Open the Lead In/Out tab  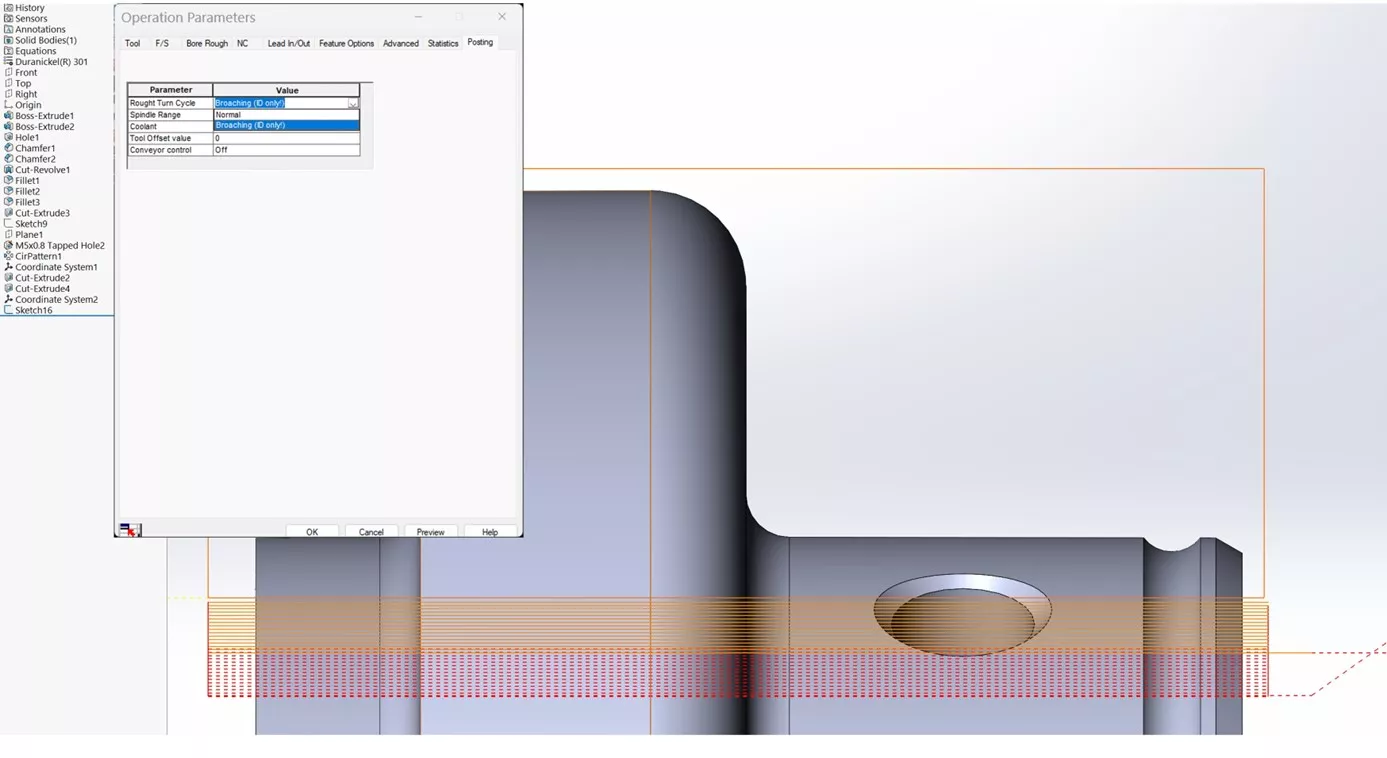click(x=288, y=43)
